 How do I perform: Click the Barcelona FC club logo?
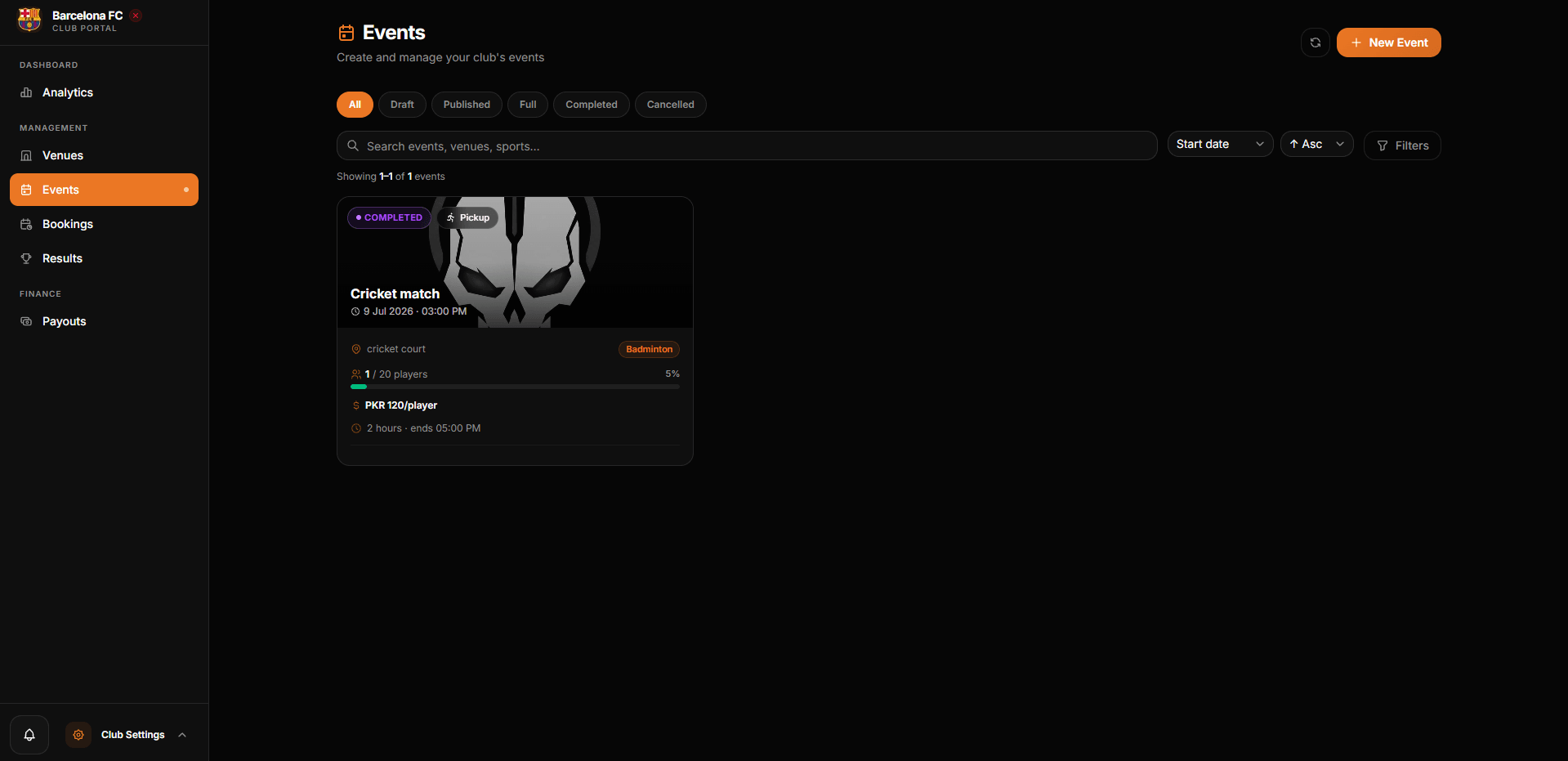tap(29, 20)
